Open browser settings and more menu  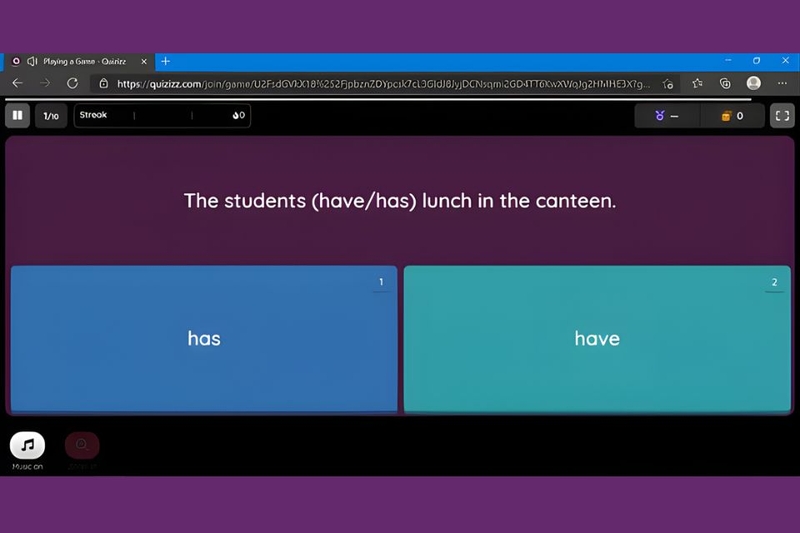tap(782, 83)
